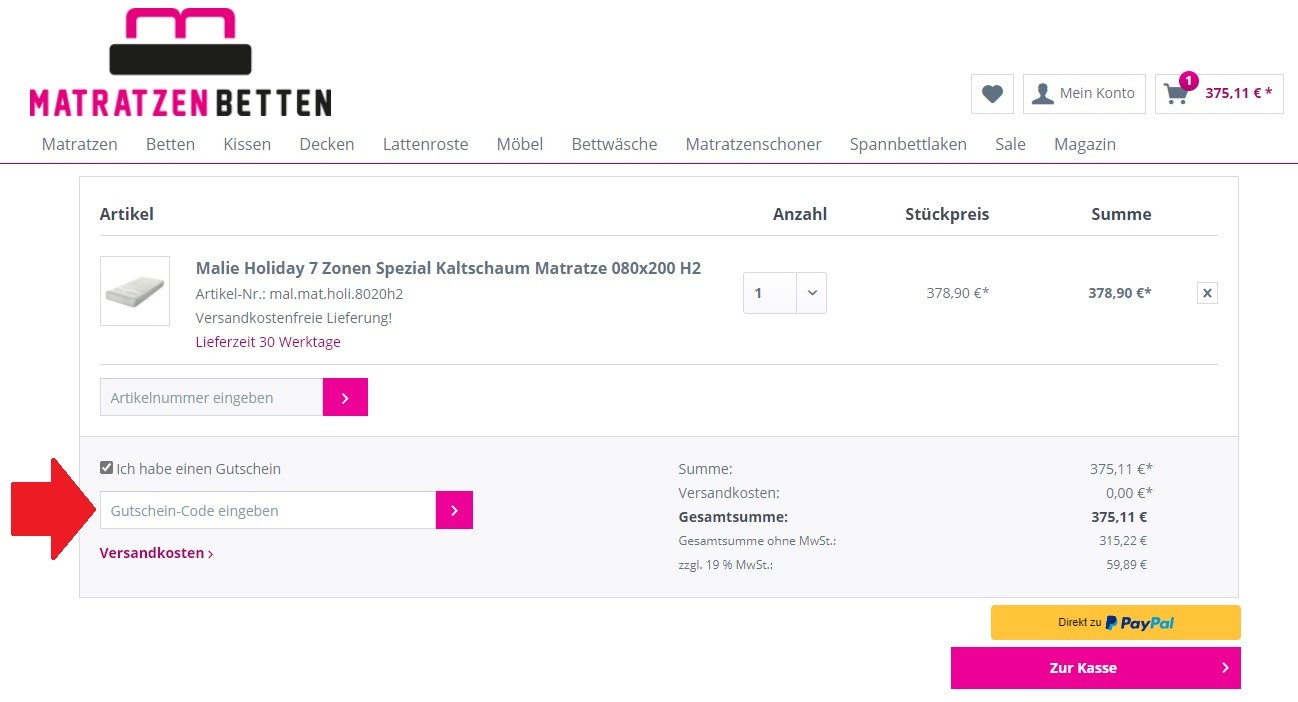Open the Decken menu

tap(327, 144)
